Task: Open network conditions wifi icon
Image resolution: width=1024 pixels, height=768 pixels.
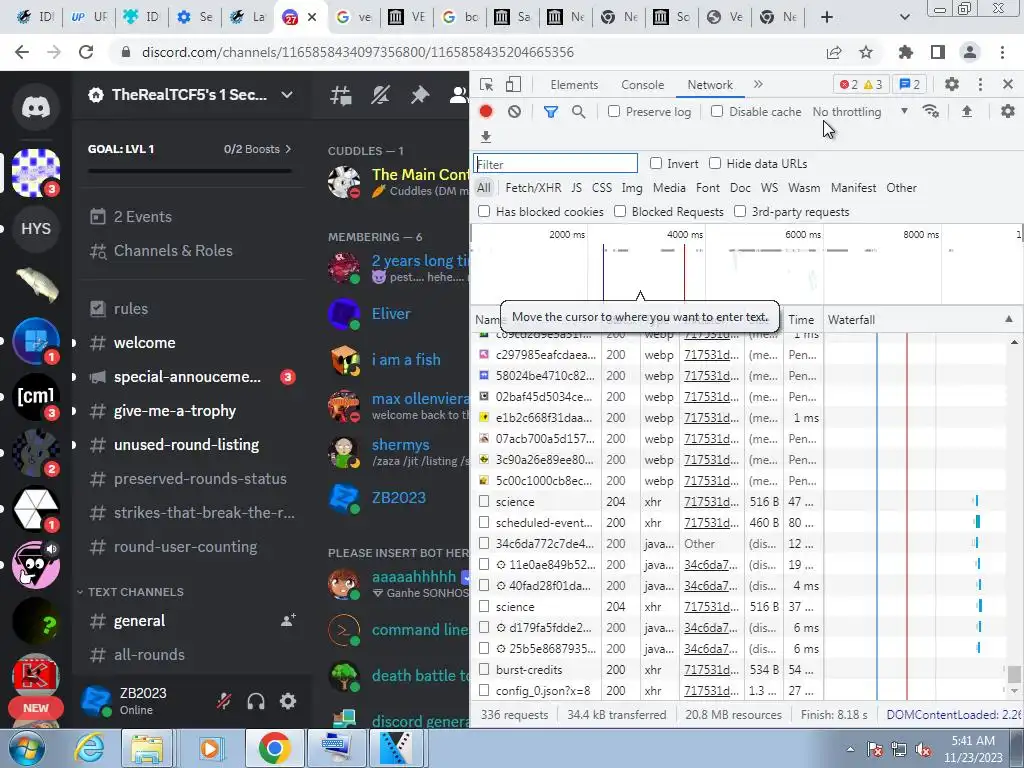Action: point(931,112)
